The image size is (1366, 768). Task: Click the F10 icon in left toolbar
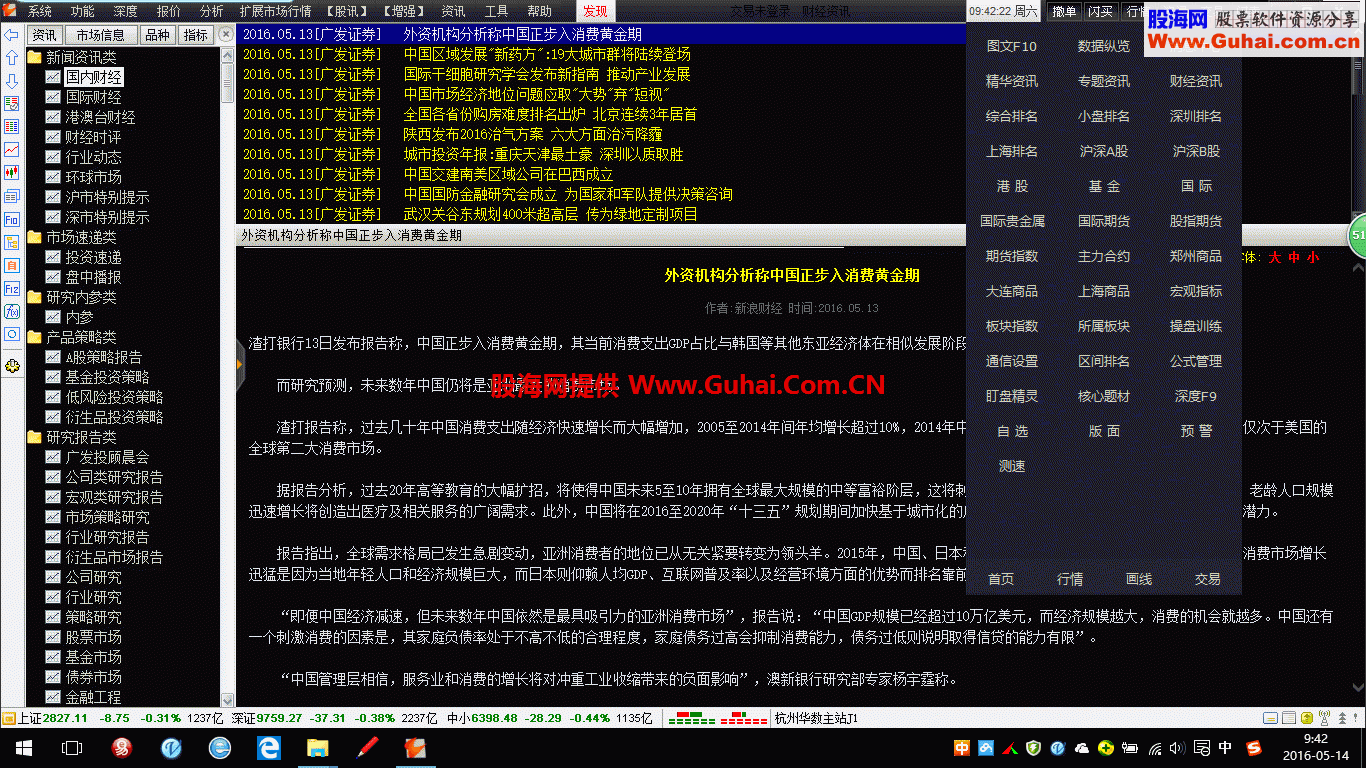[11, 219]
